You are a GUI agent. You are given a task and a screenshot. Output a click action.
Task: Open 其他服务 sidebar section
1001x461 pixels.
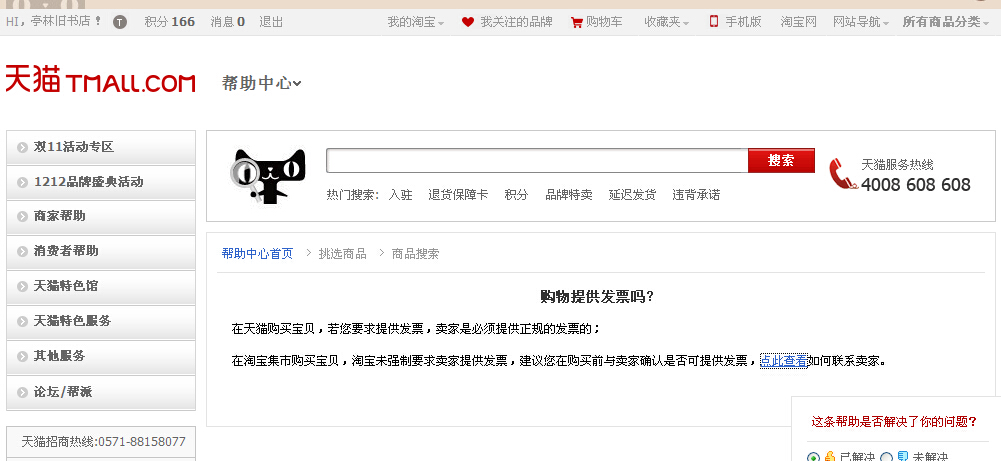(101, 356)
